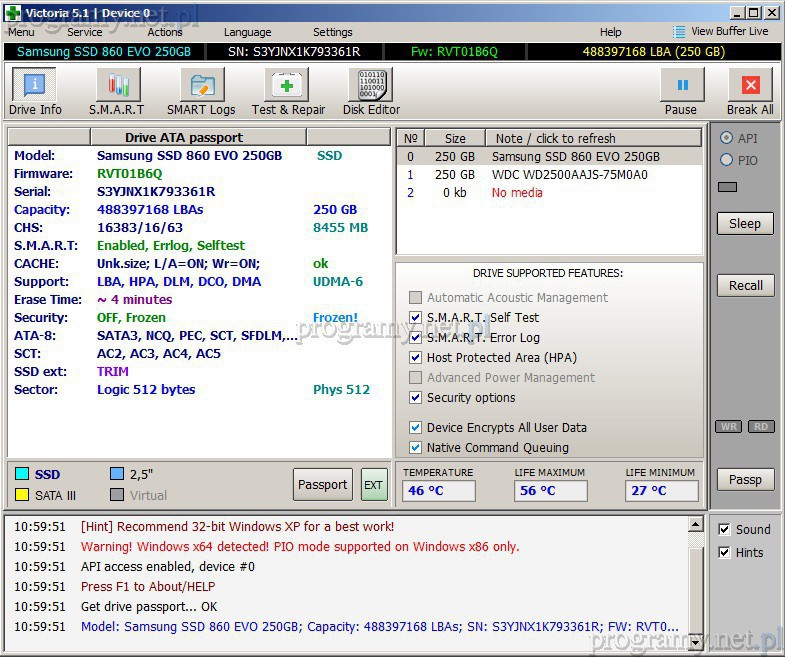
Task: Pause the current operation
Action: 681,91
